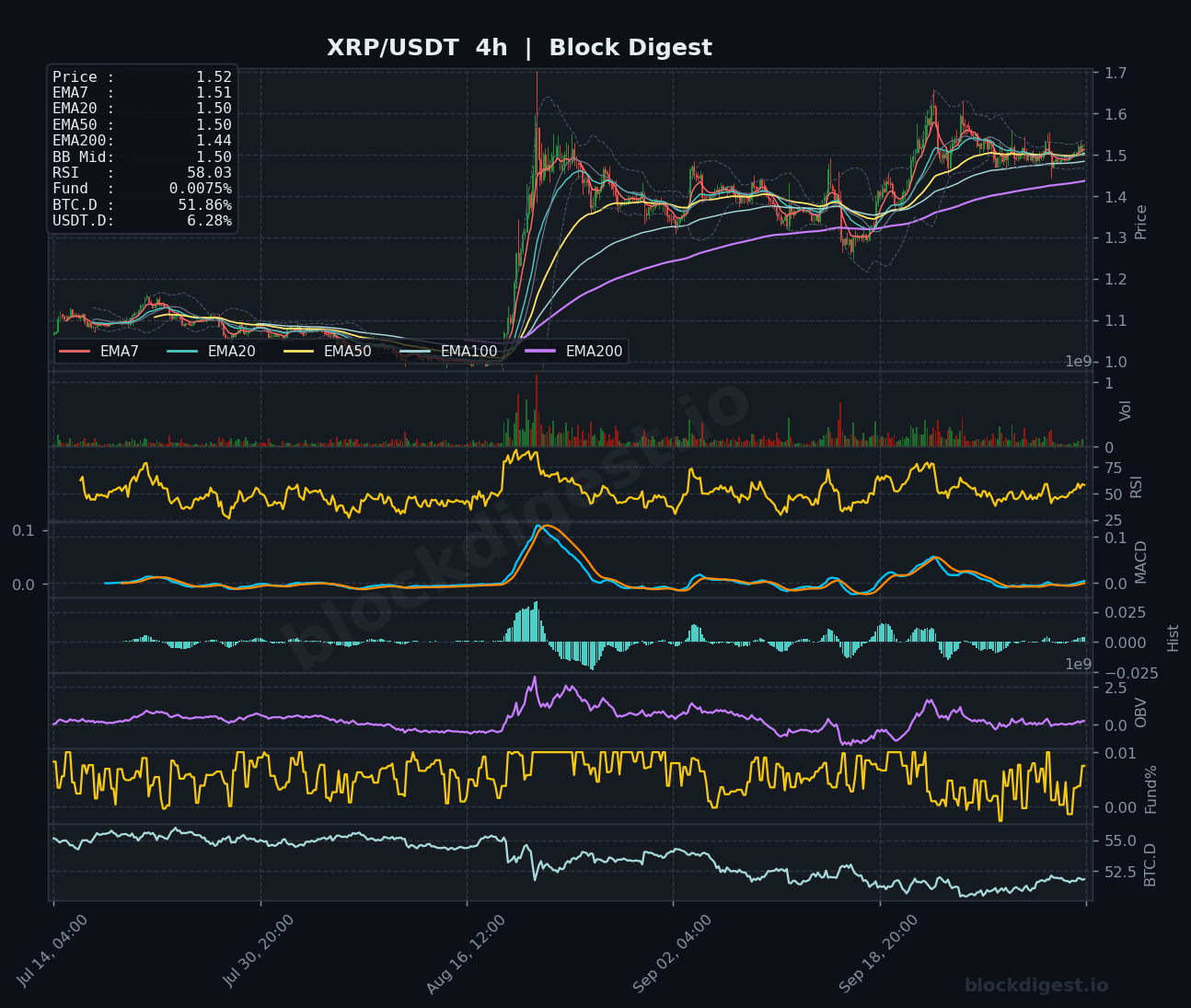
Task: Select the BB Mid row in stats box
Action: [142, 156]
